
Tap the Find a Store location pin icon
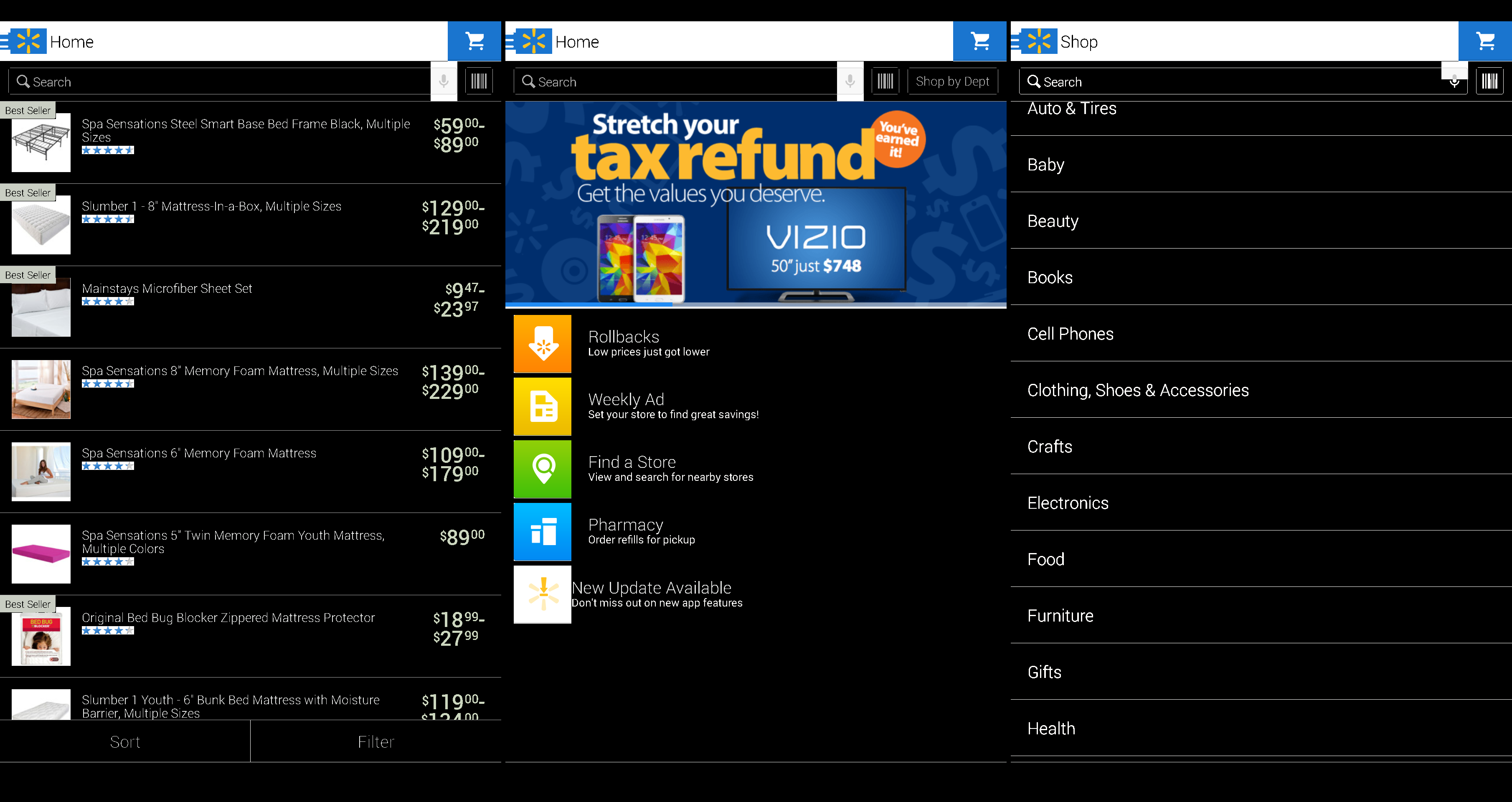542,469
